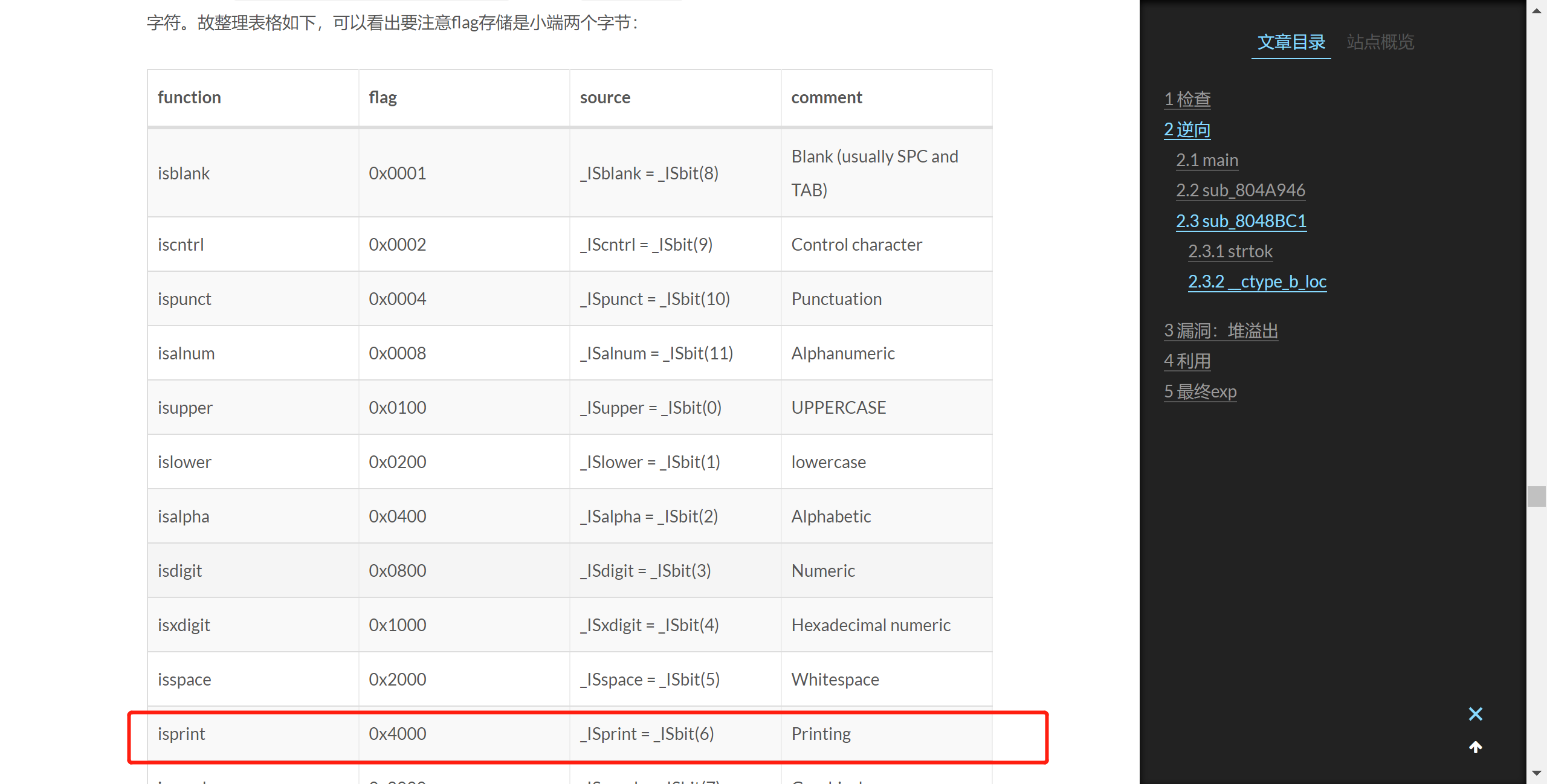
Task: Click the 0x0100 isupper flag cell
Action: [397, 408]
